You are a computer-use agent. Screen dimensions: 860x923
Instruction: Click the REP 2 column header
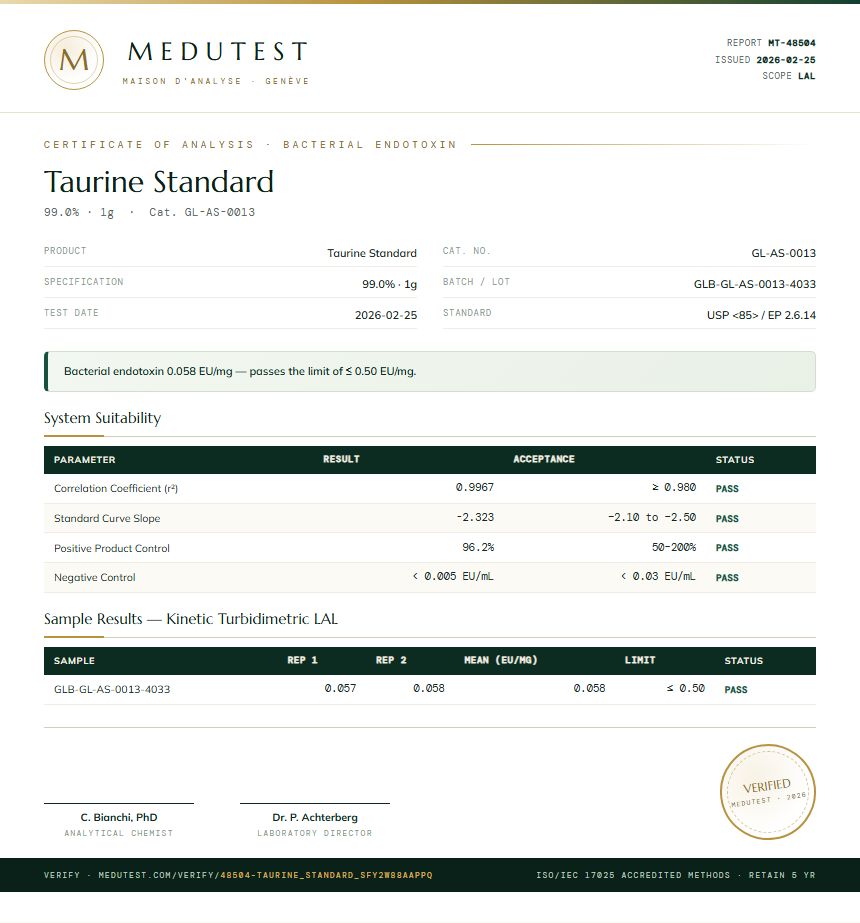391,660
